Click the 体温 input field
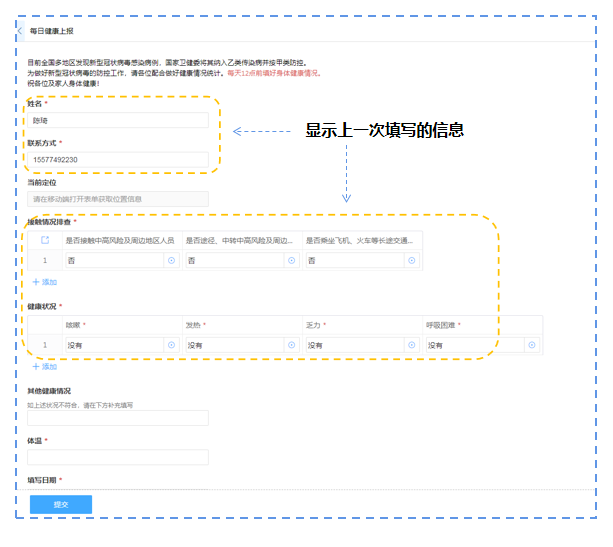This screenshot has width=613, height=547. 118,457
